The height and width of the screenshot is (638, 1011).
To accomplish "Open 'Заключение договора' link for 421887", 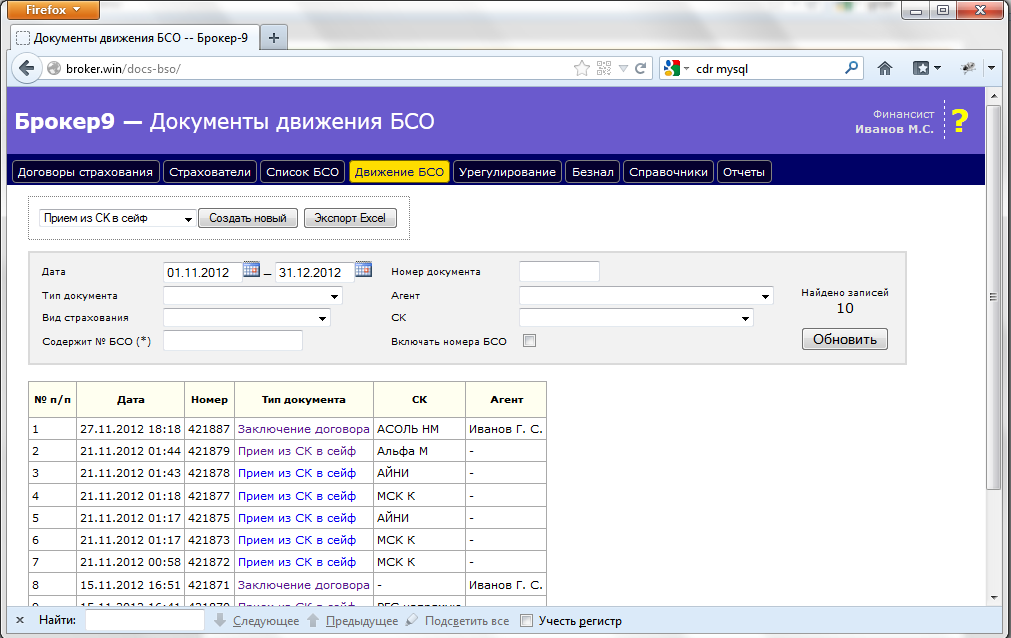I will click(304, 429).
